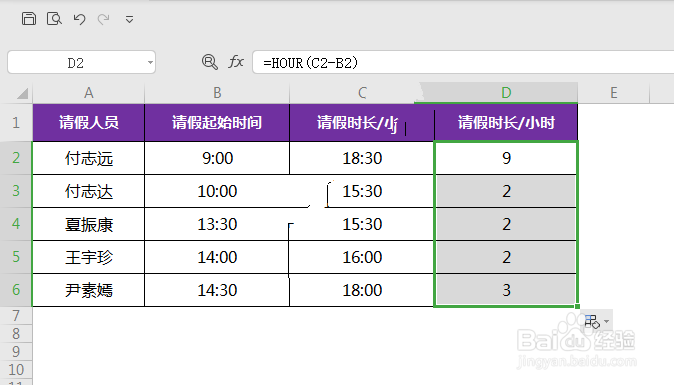
Task: Select column A header
Action: pyautogui.click(x=89, y=93)
